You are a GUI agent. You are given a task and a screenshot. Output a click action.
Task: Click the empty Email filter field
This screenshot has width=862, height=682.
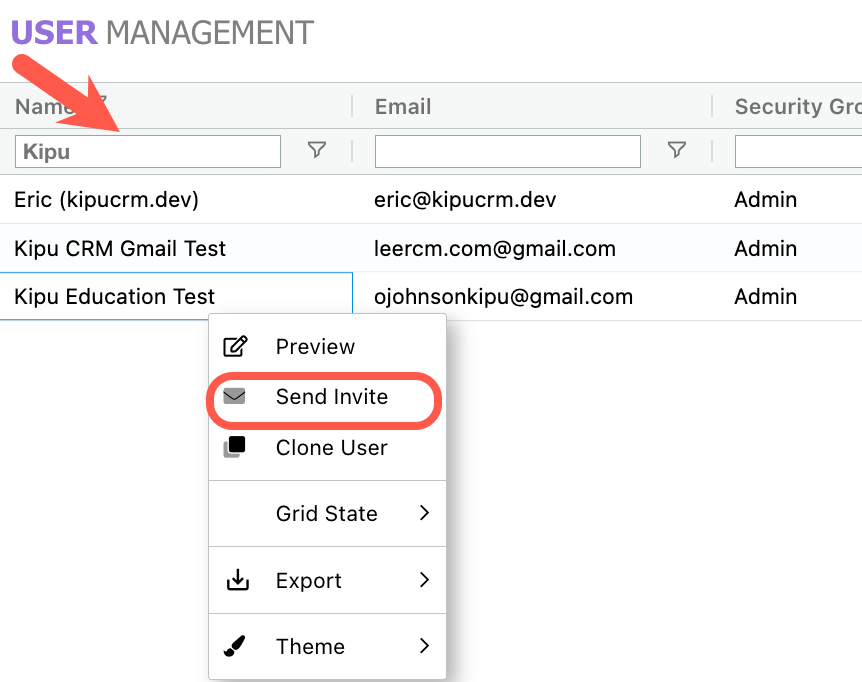point(507,150)
